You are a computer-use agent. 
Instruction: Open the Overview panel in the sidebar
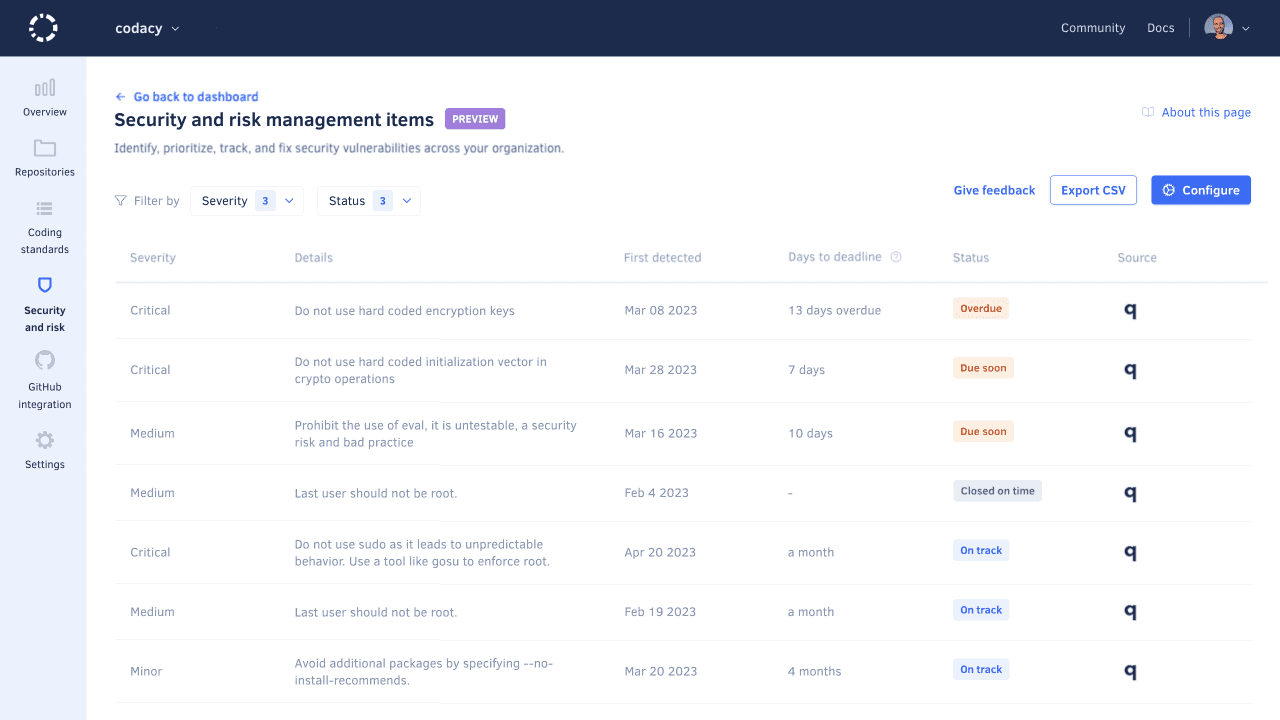click(x=44, y=97)
